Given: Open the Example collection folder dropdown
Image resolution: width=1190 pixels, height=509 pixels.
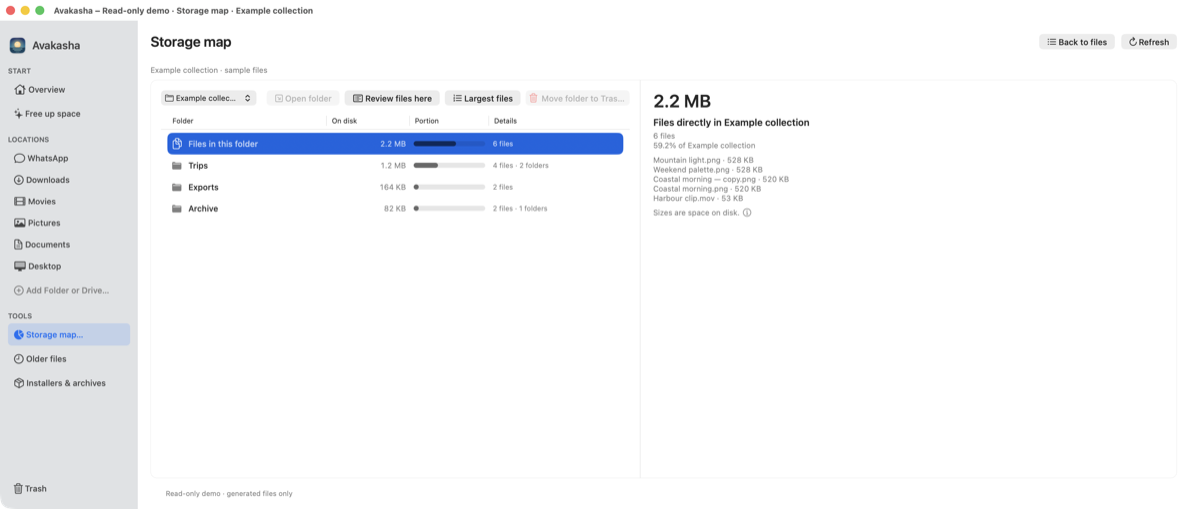Looking at the screenshot, I should [209, 99].
